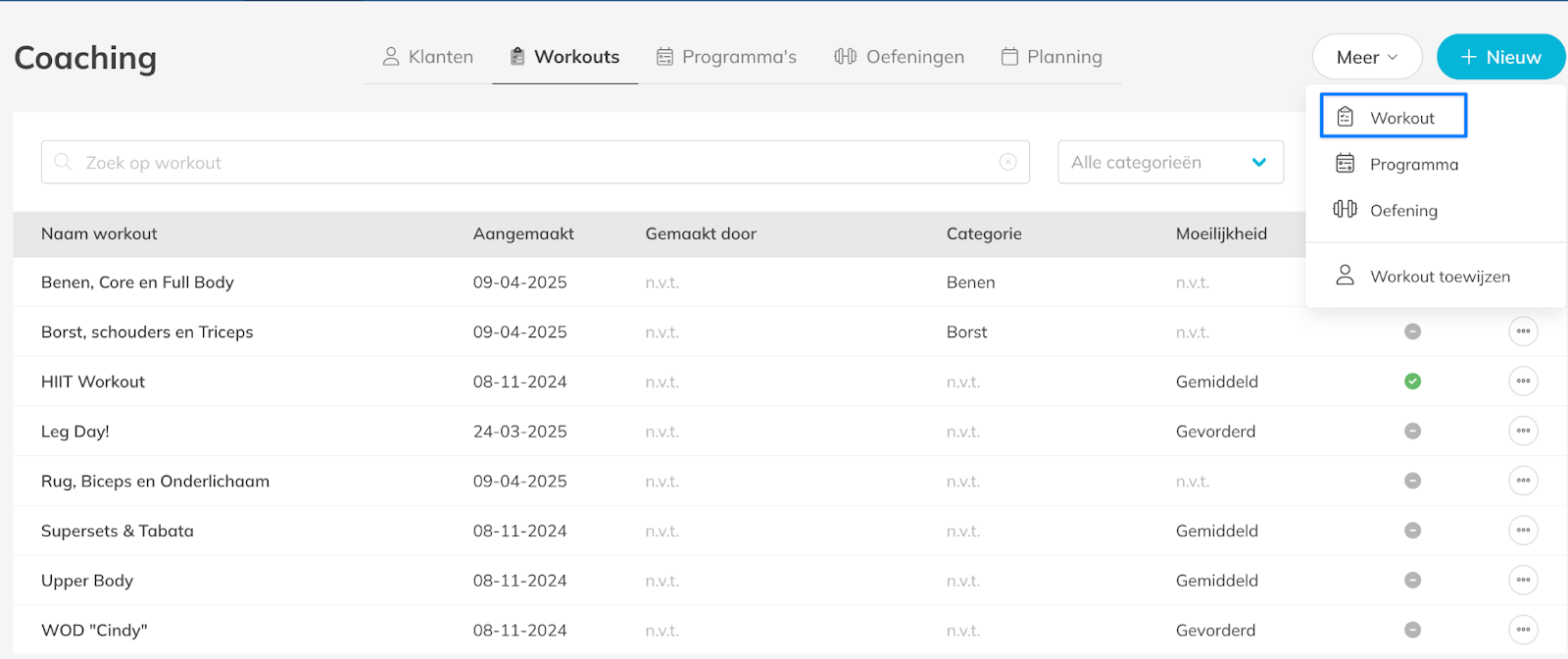Open the three-dot menu for Rug, Biceps en Onderlichaam
Image resolution: width=1568 pixels, height=659 pixels.
point(1523,481)
